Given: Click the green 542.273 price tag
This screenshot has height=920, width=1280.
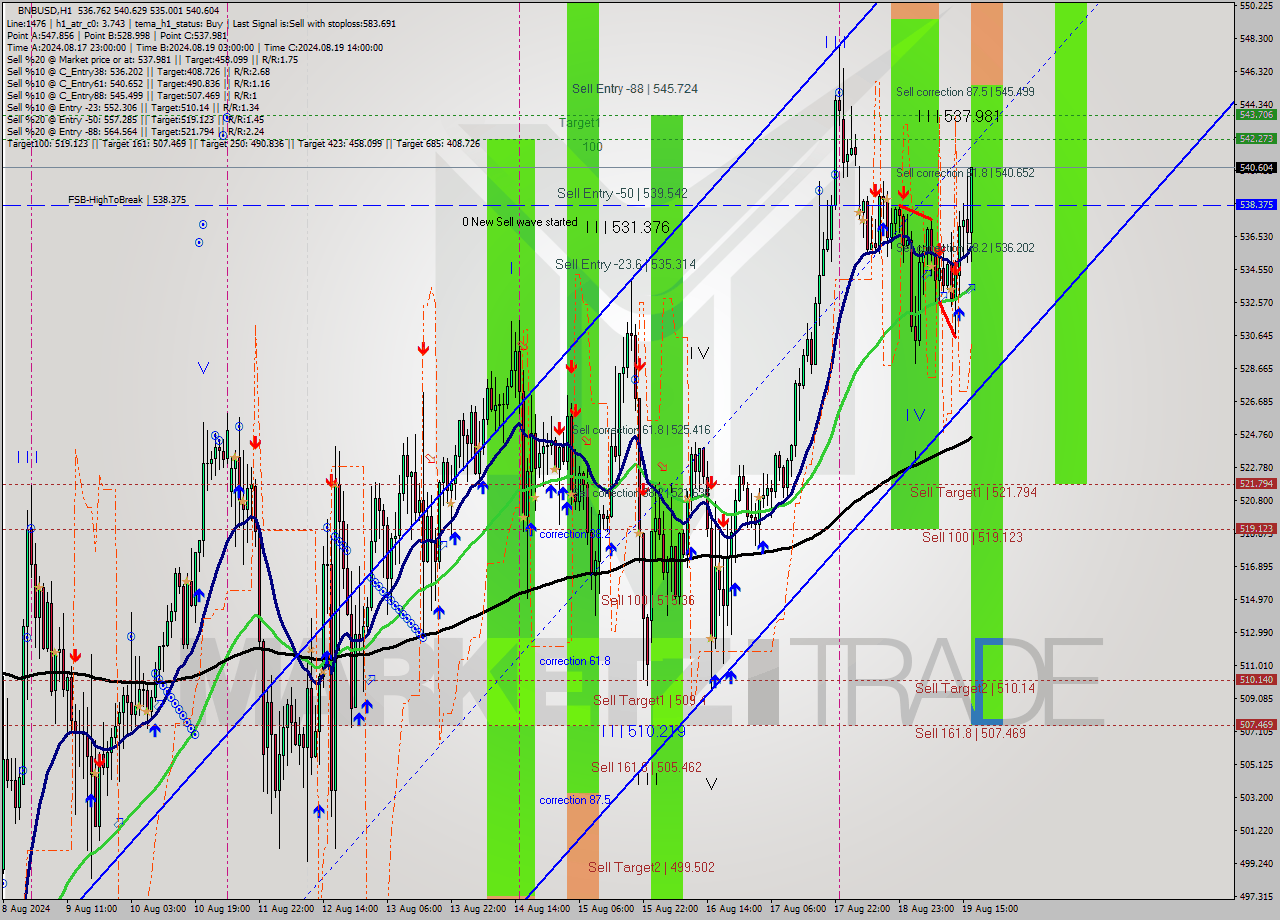Looking at the screenshot, I should (1256, 138).
